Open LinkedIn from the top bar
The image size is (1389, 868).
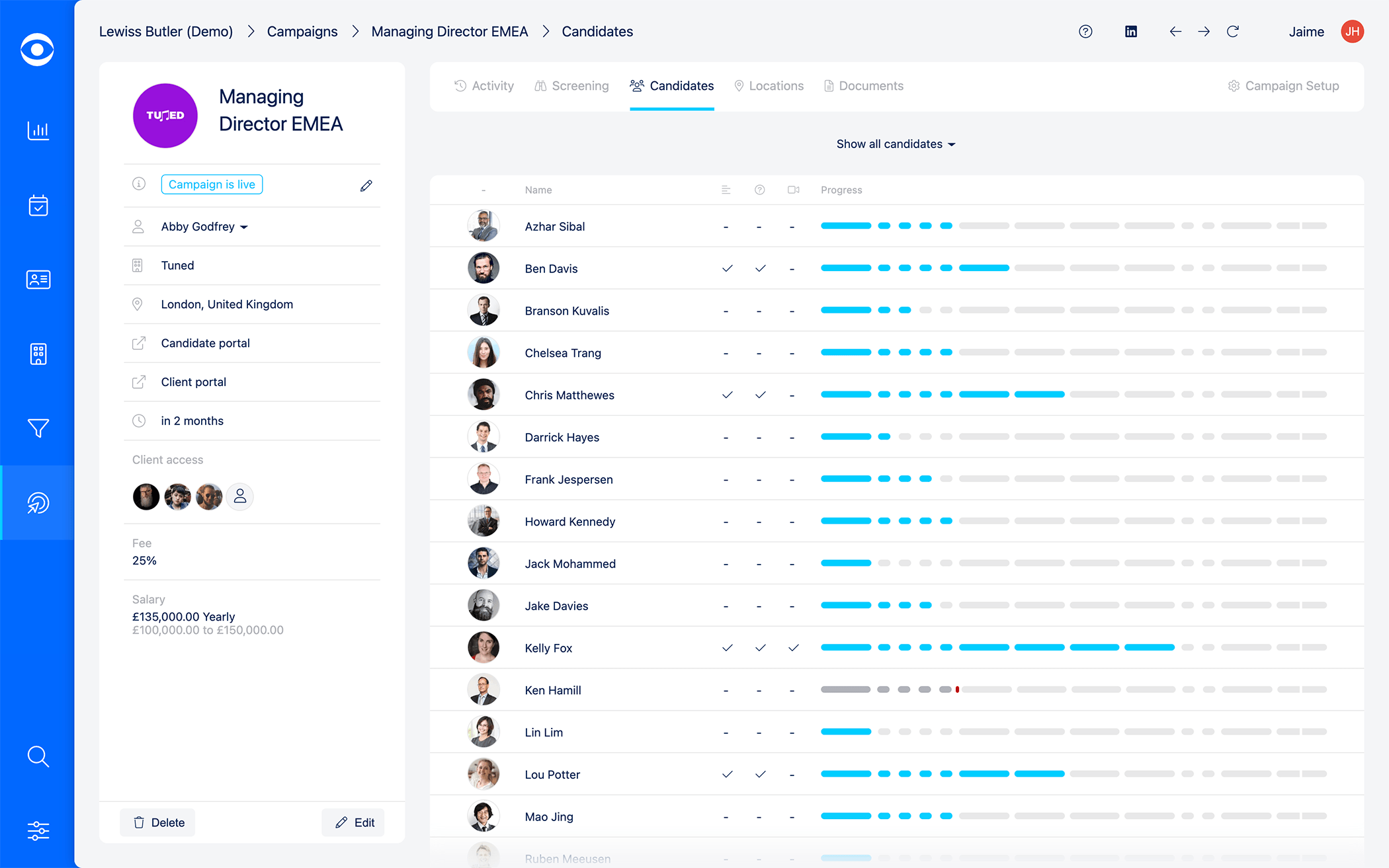1131,31
